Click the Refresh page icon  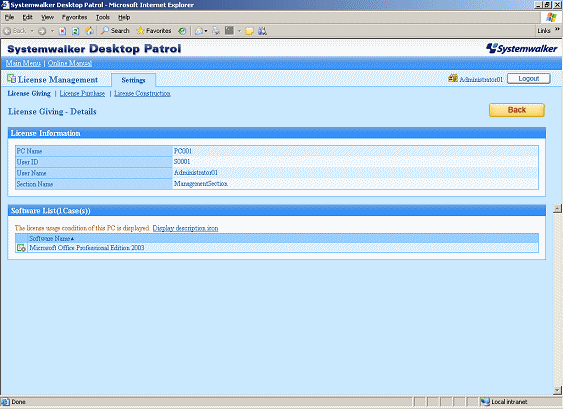click(x=75, y=31)
